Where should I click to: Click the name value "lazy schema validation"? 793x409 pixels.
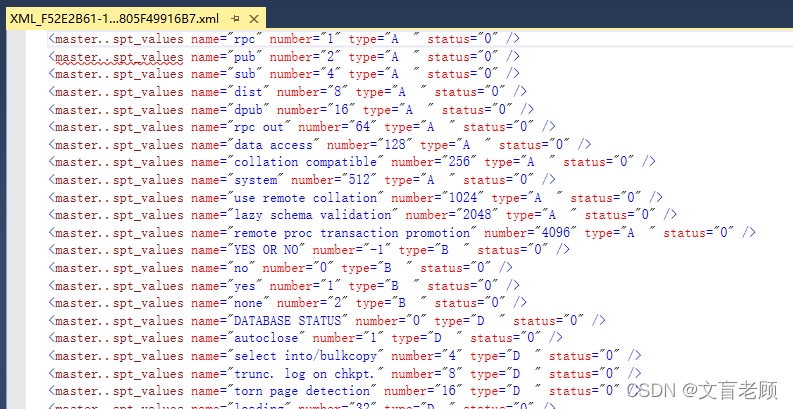313,215
